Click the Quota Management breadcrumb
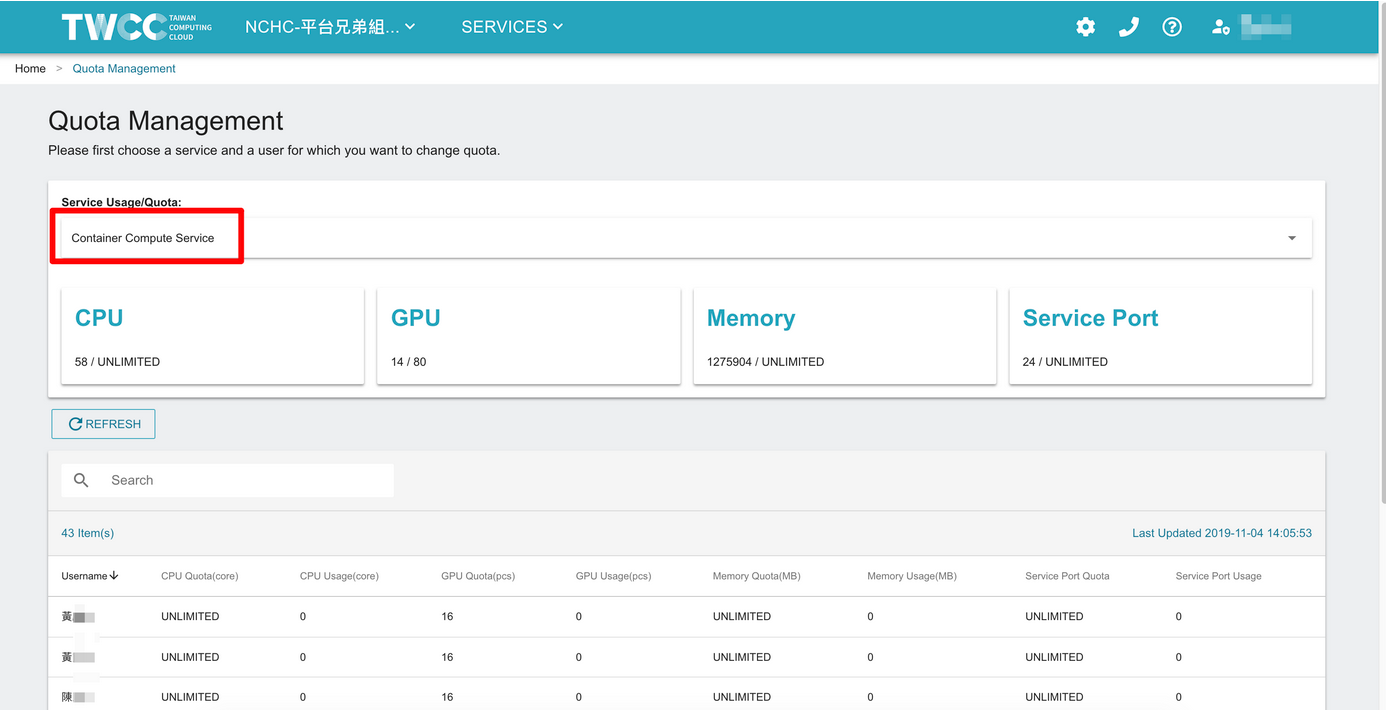Screen dimensions: 1386x710 124,69
